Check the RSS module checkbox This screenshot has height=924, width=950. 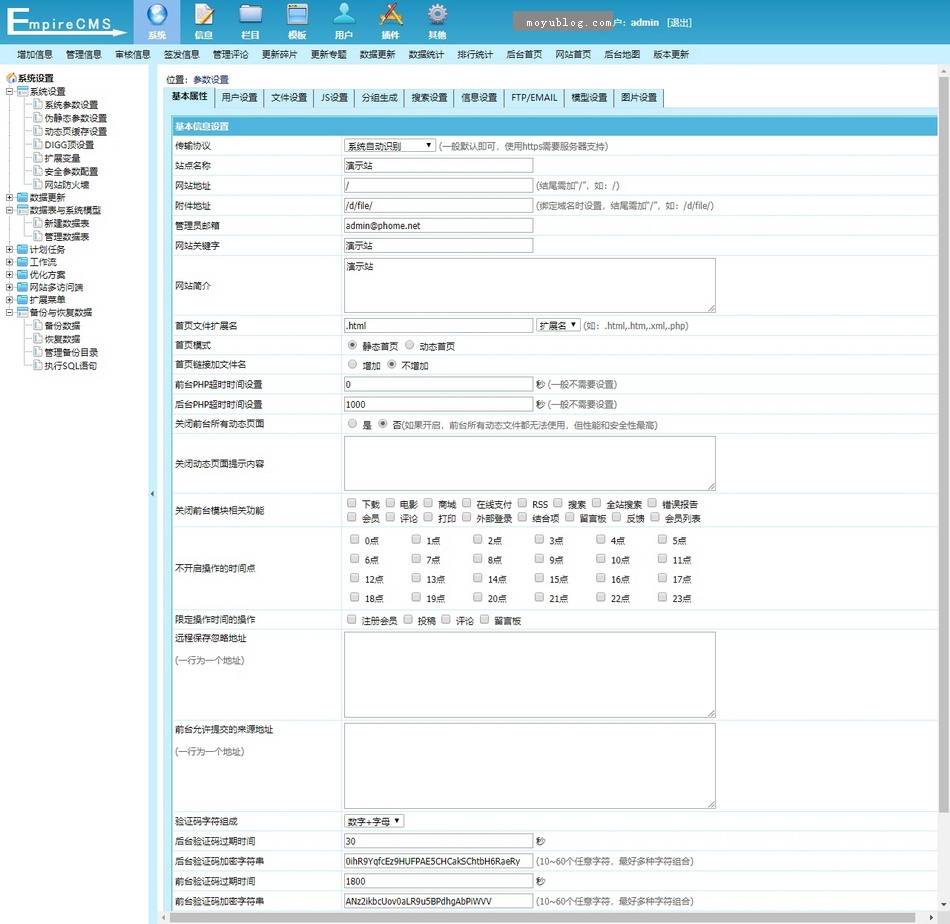(x=522, y=503)
